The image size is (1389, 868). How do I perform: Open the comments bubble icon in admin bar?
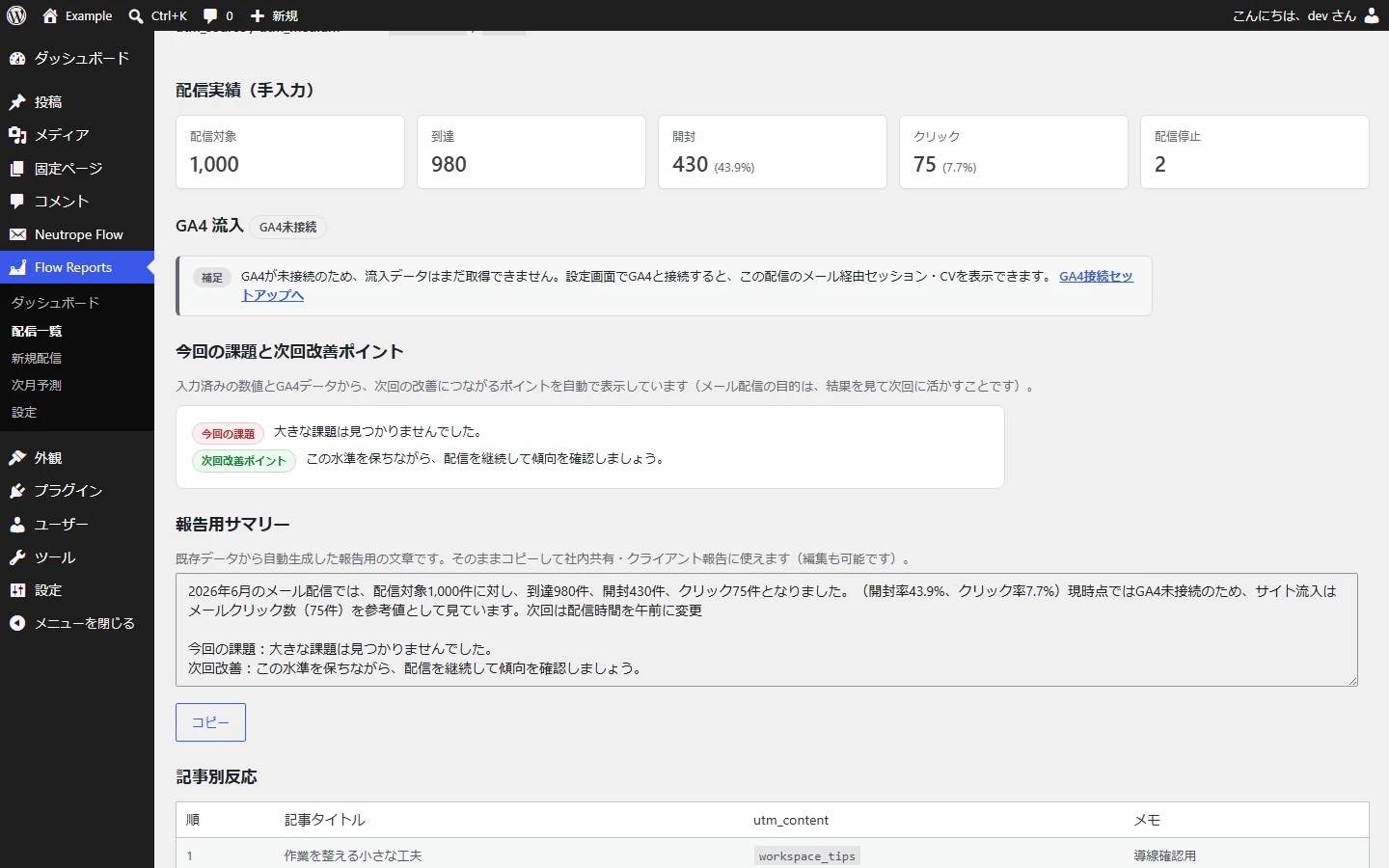pos(210,15)
